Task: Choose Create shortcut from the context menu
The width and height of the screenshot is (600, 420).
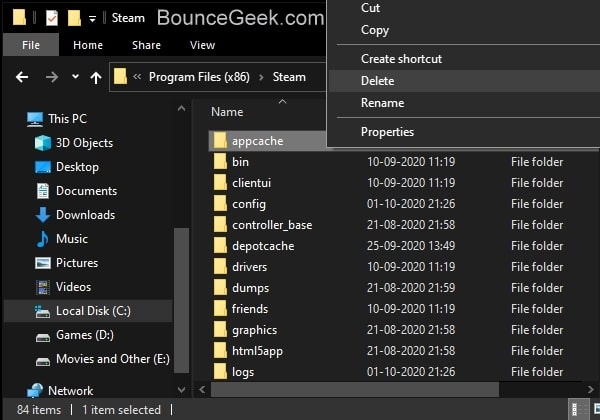Action: coord(464,59)
